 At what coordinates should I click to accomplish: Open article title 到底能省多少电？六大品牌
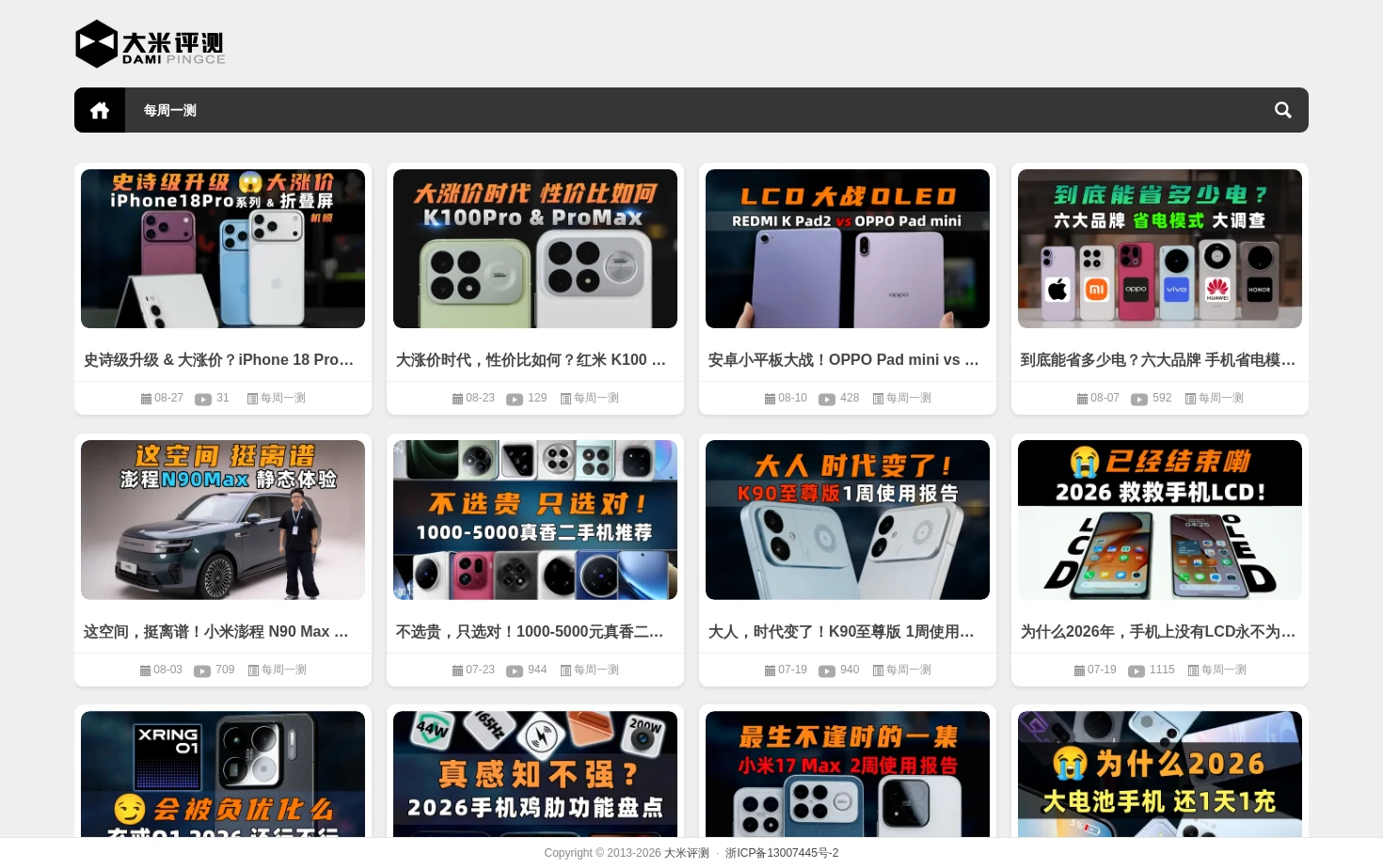tap(1158, 360)
